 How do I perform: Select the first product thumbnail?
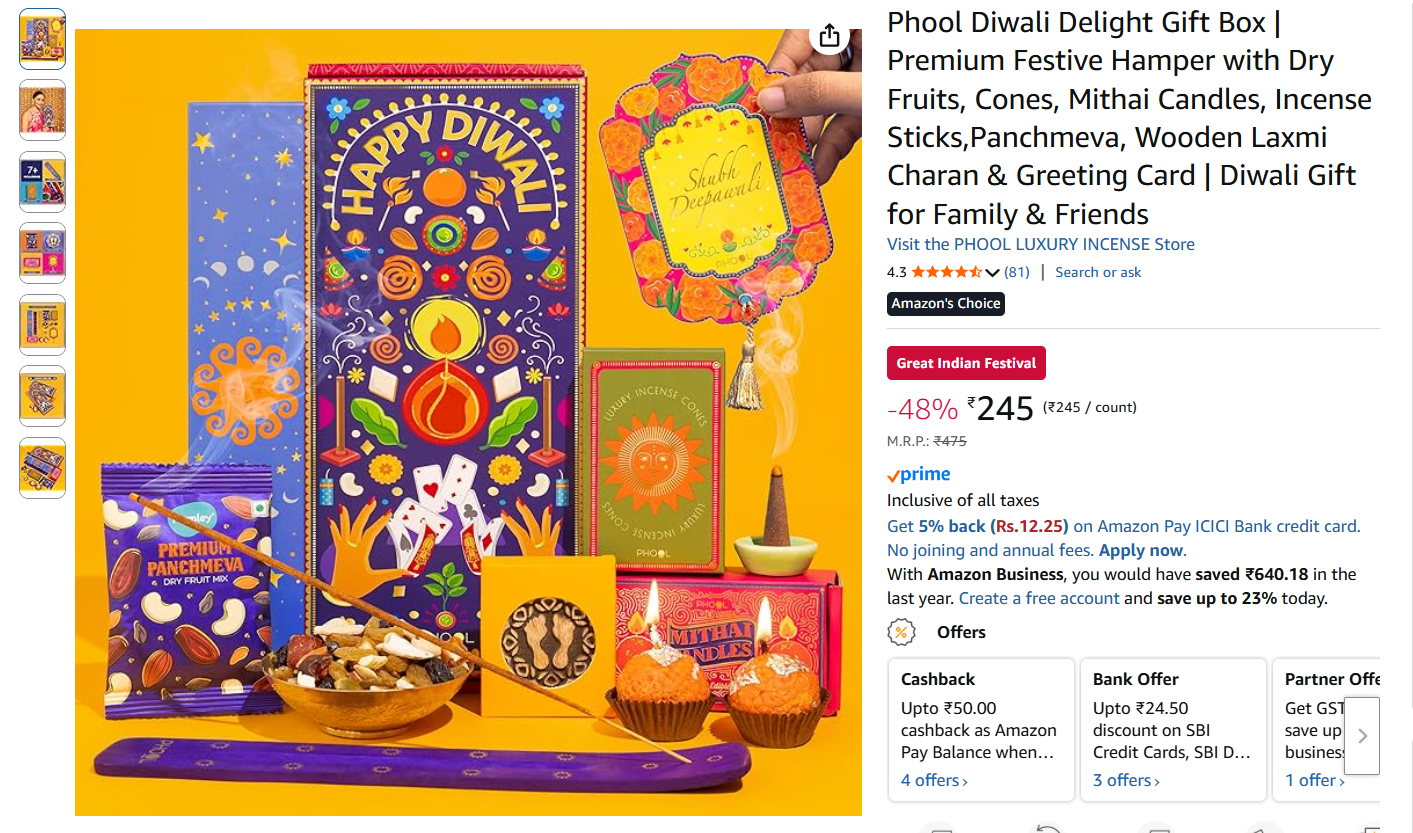point(42,39)
